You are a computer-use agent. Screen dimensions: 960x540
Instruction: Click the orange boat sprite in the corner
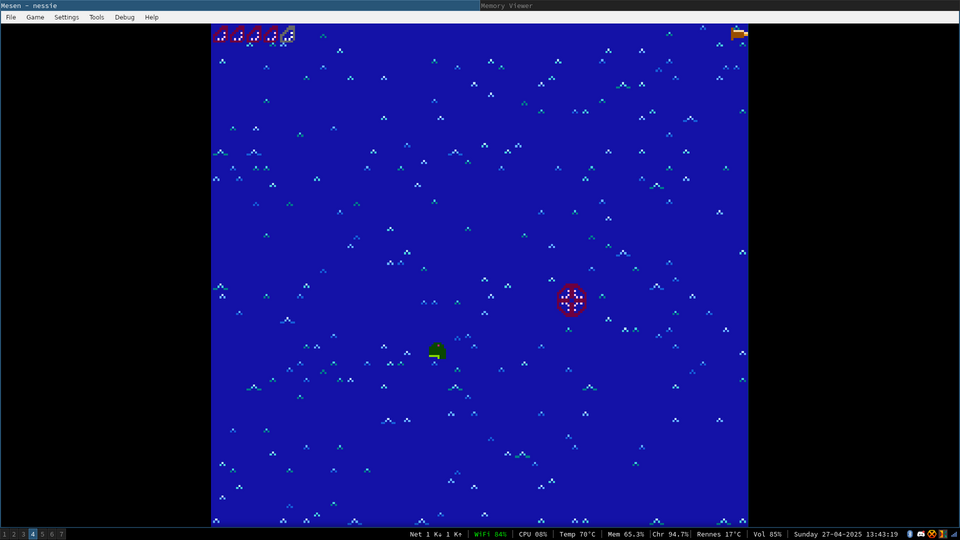[x=739, y=34]
